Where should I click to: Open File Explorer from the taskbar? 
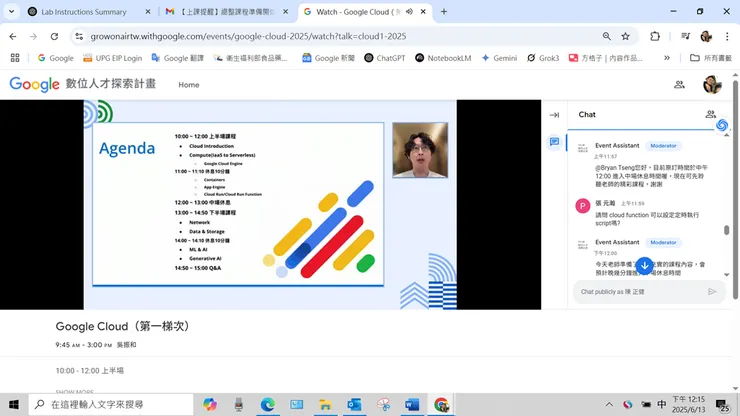click(325, 405)
